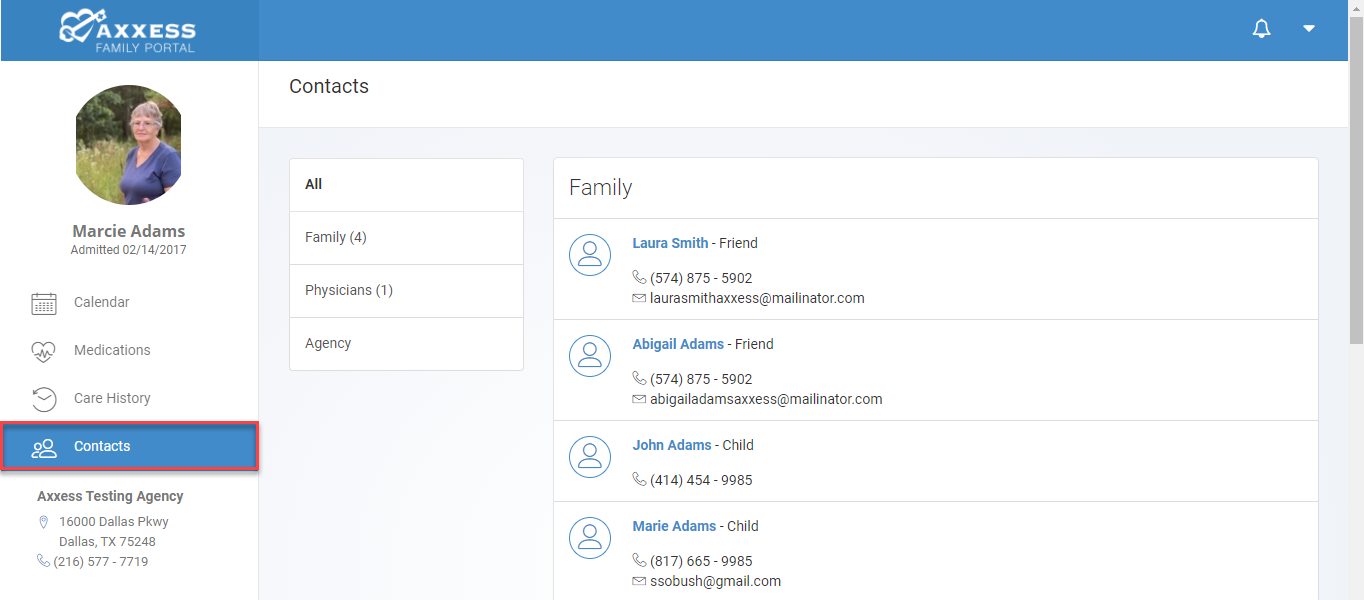Image resolution: width=1364 pixels, height=600 pixels.
Task: Click the Care History clock icon
Action: coord(44,399)
